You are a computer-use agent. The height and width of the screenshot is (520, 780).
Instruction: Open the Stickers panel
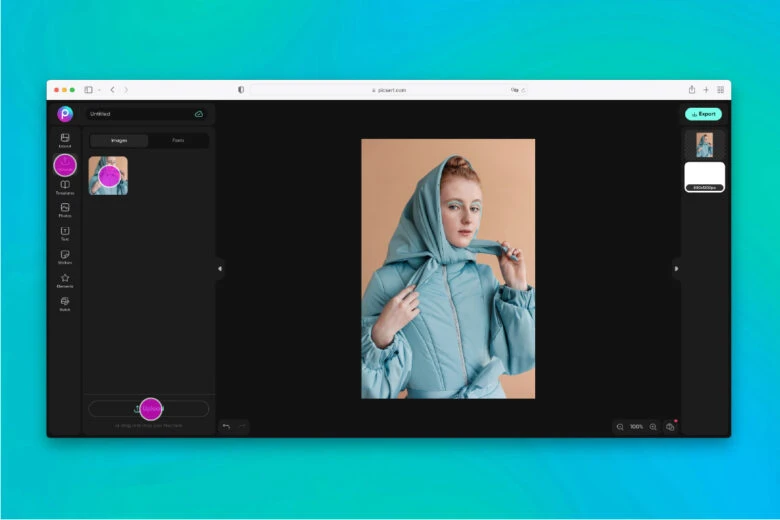(x=65, y=257)
